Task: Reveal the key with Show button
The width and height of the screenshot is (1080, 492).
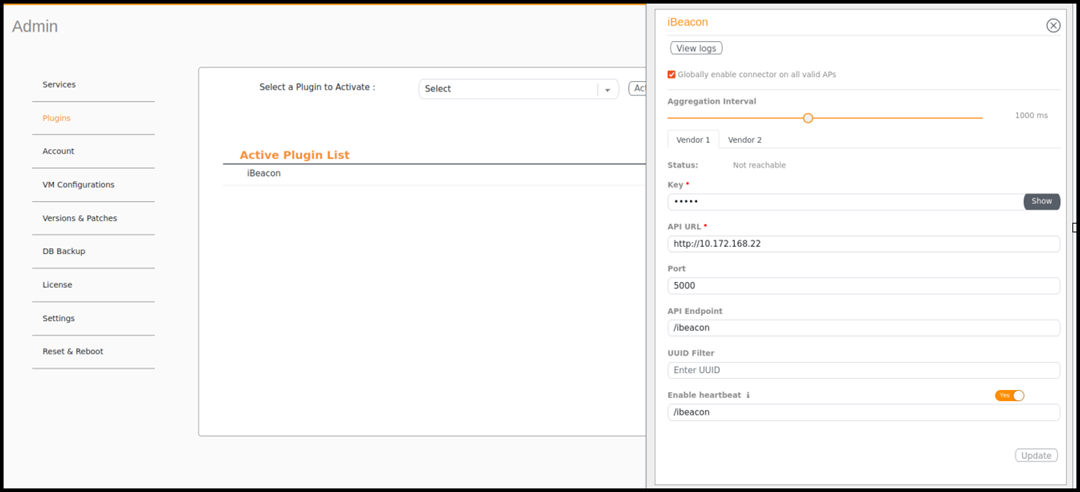Action: tap(1041, 201)
